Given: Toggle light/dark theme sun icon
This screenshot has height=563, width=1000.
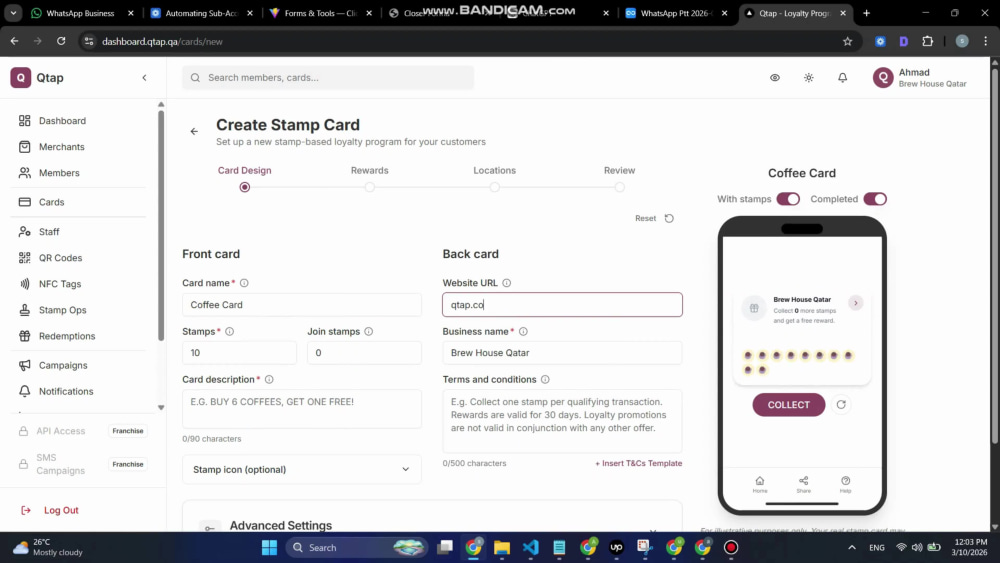Looking at the screenshot, I should tap(808, 78).
